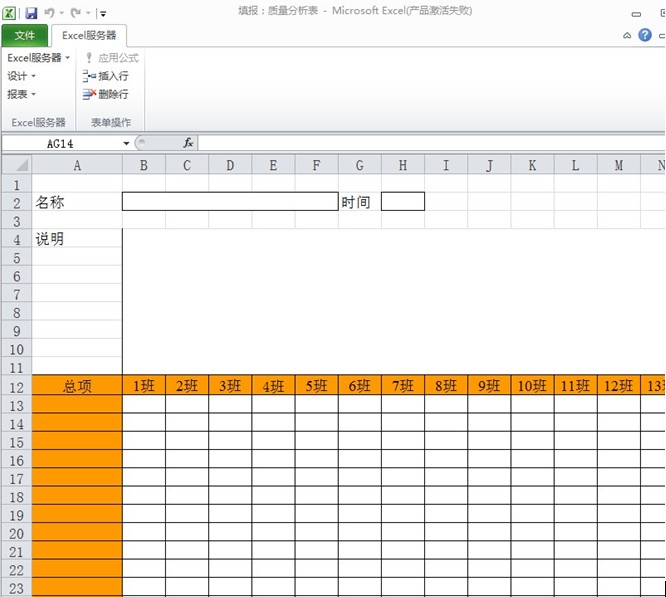Open the Excel help question mark icon
666x597 pixels.
pyautogui.click(x=645, y=35)
